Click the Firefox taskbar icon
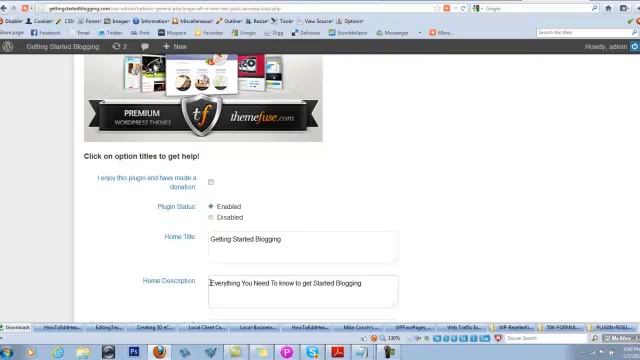 coord(159,352)
